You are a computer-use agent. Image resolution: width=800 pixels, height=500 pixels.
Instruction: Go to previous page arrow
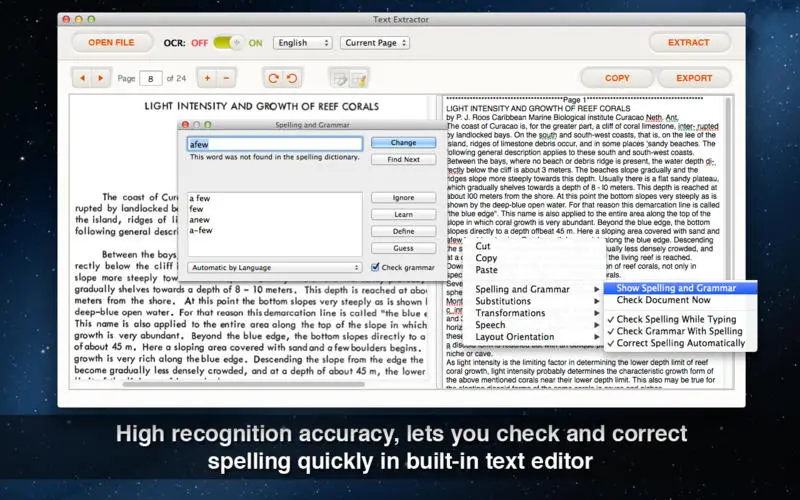(82, 78)
